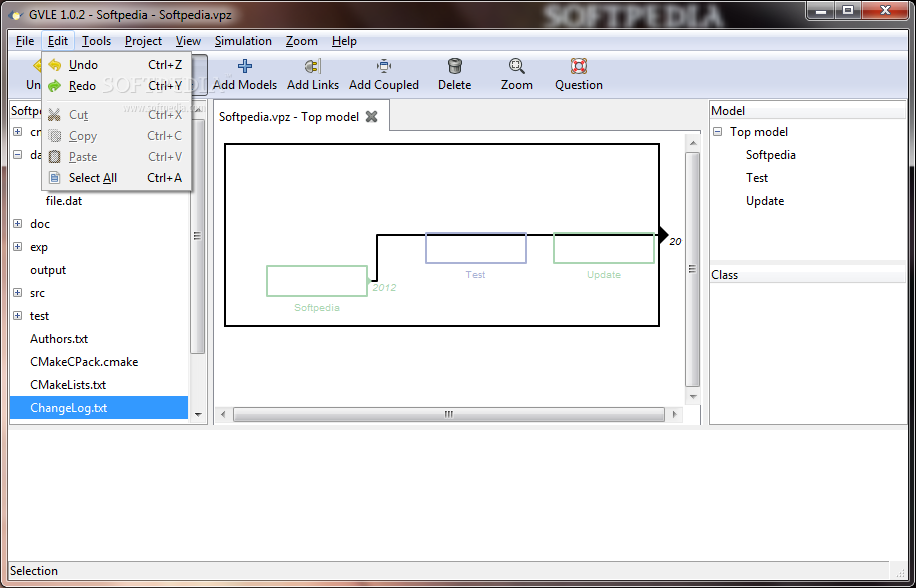The height and width of the screenshot is (588, 916).
Task: Open the View menu
Action: coord(188,41)
